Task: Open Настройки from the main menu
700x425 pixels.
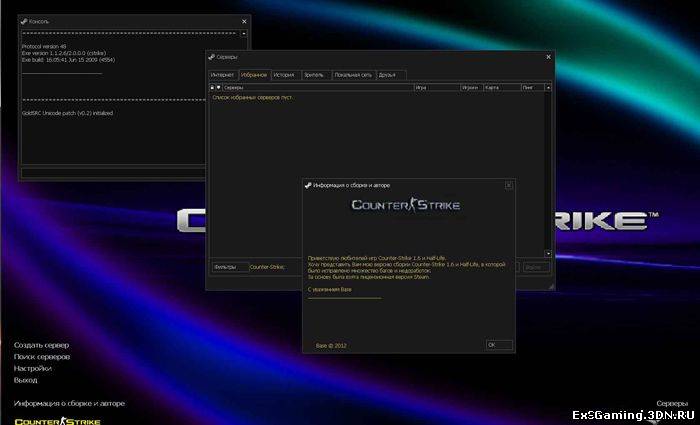Action: tap(33, 368)
